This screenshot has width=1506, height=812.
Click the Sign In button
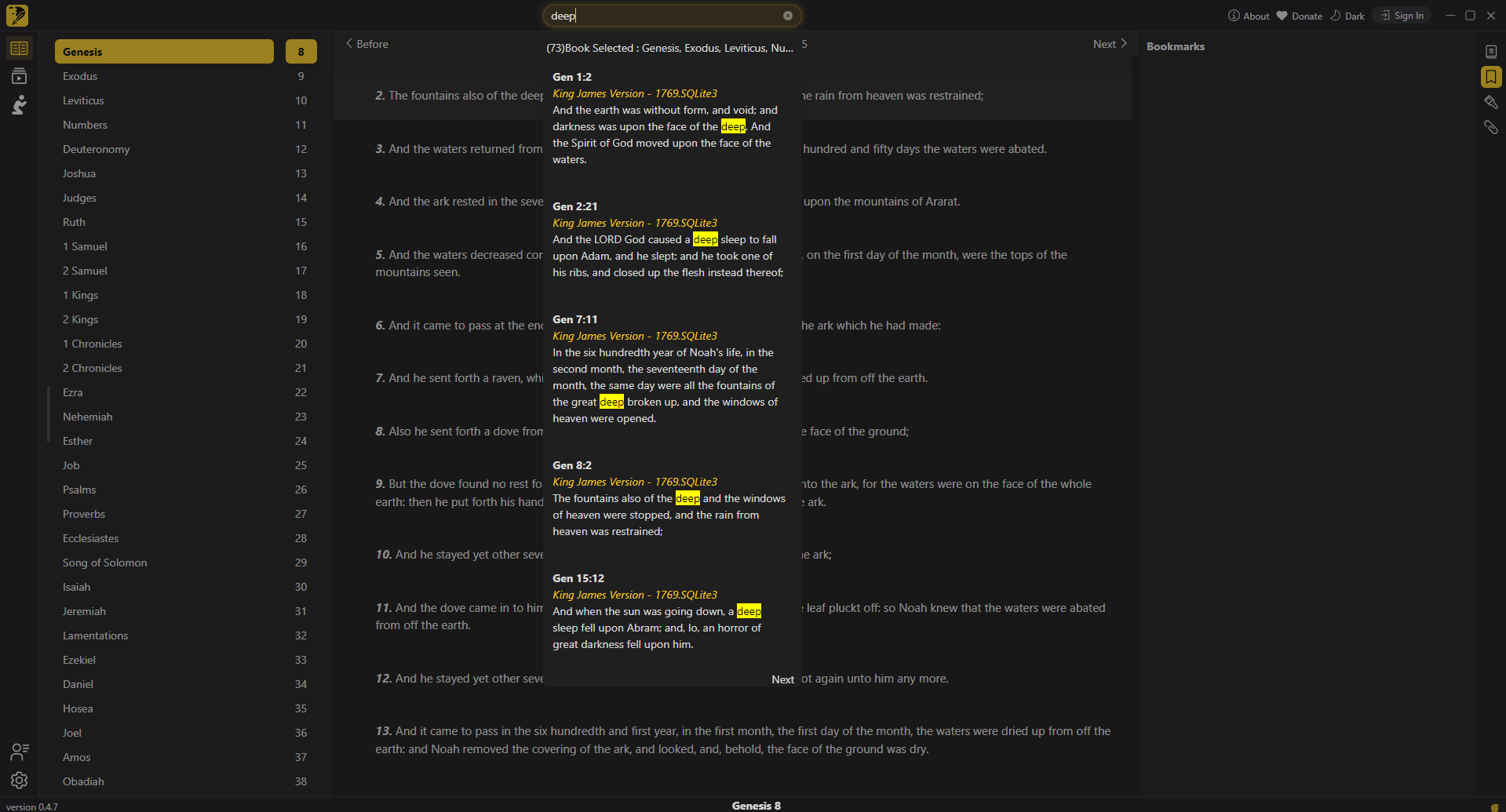click(x=1402, y=15)
